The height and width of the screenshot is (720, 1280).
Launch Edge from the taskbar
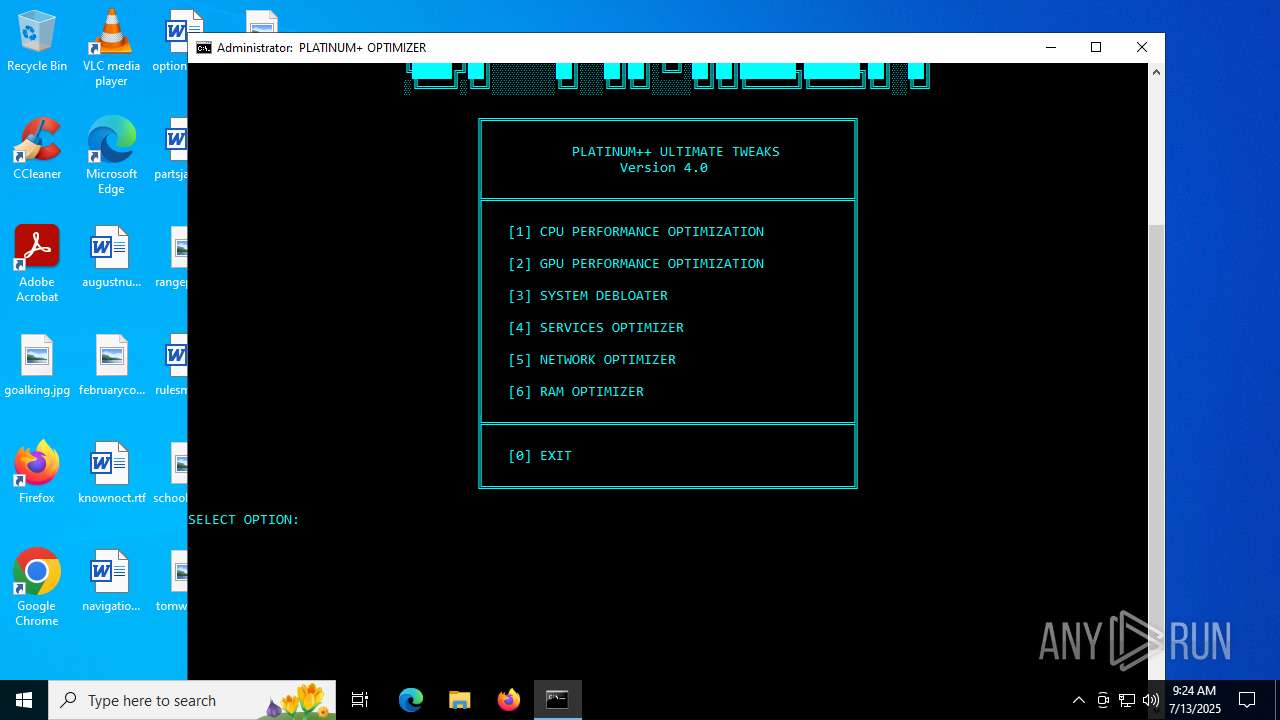(x=411, y=700)
